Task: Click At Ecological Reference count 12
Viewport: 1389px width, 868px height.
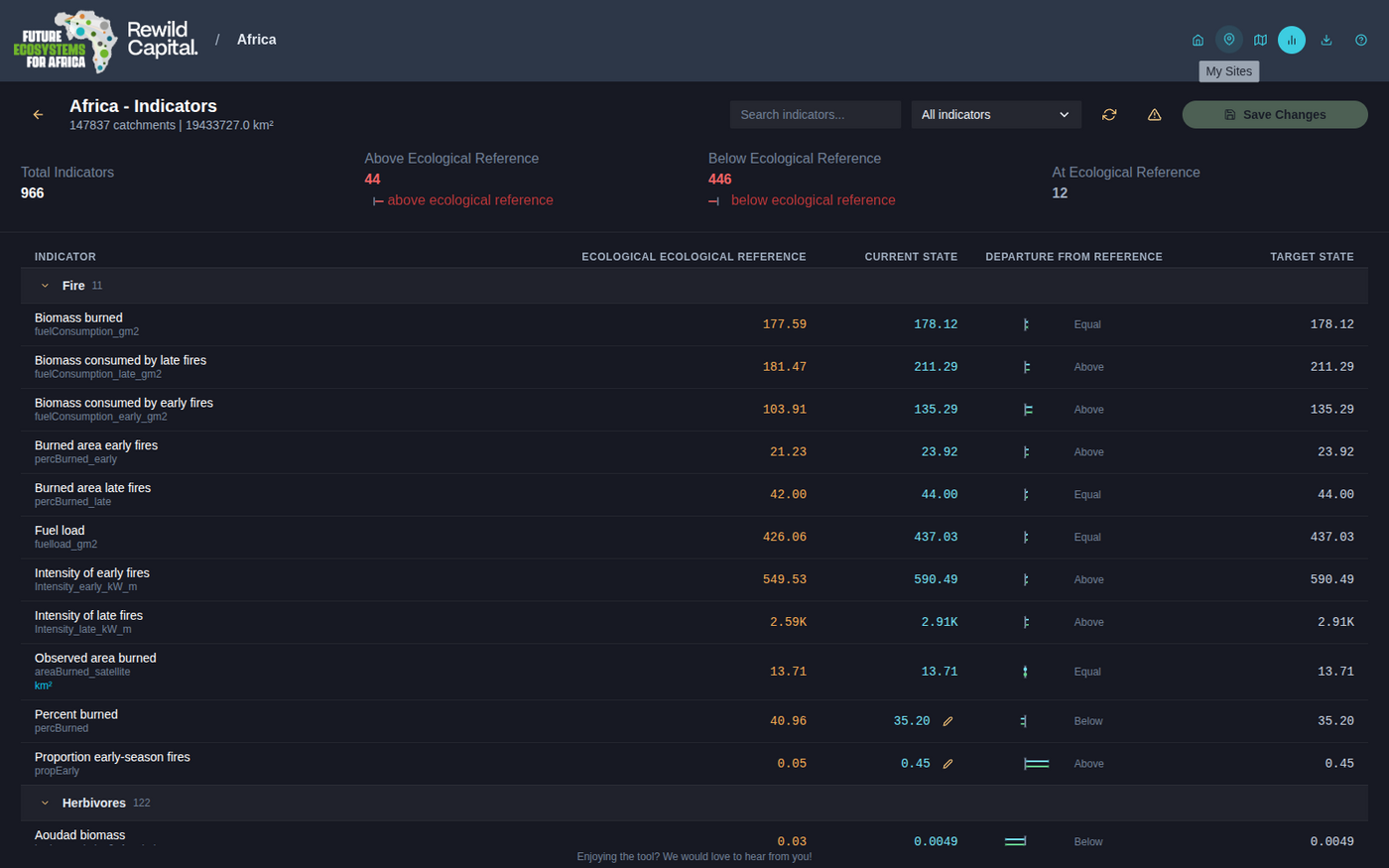Action: (x=1060, y=193)
